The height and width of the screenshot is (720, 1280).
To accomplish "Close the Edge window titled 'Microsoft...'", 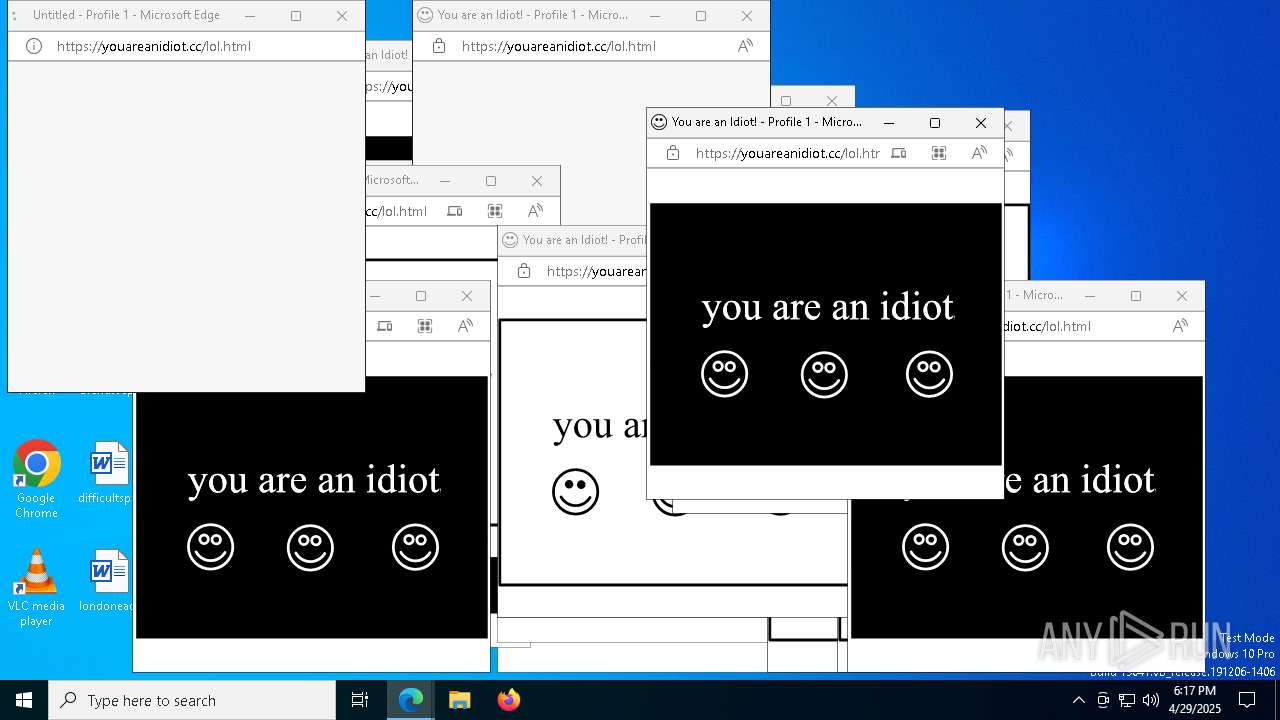I will pyautogui.click(x=537, y=181).
